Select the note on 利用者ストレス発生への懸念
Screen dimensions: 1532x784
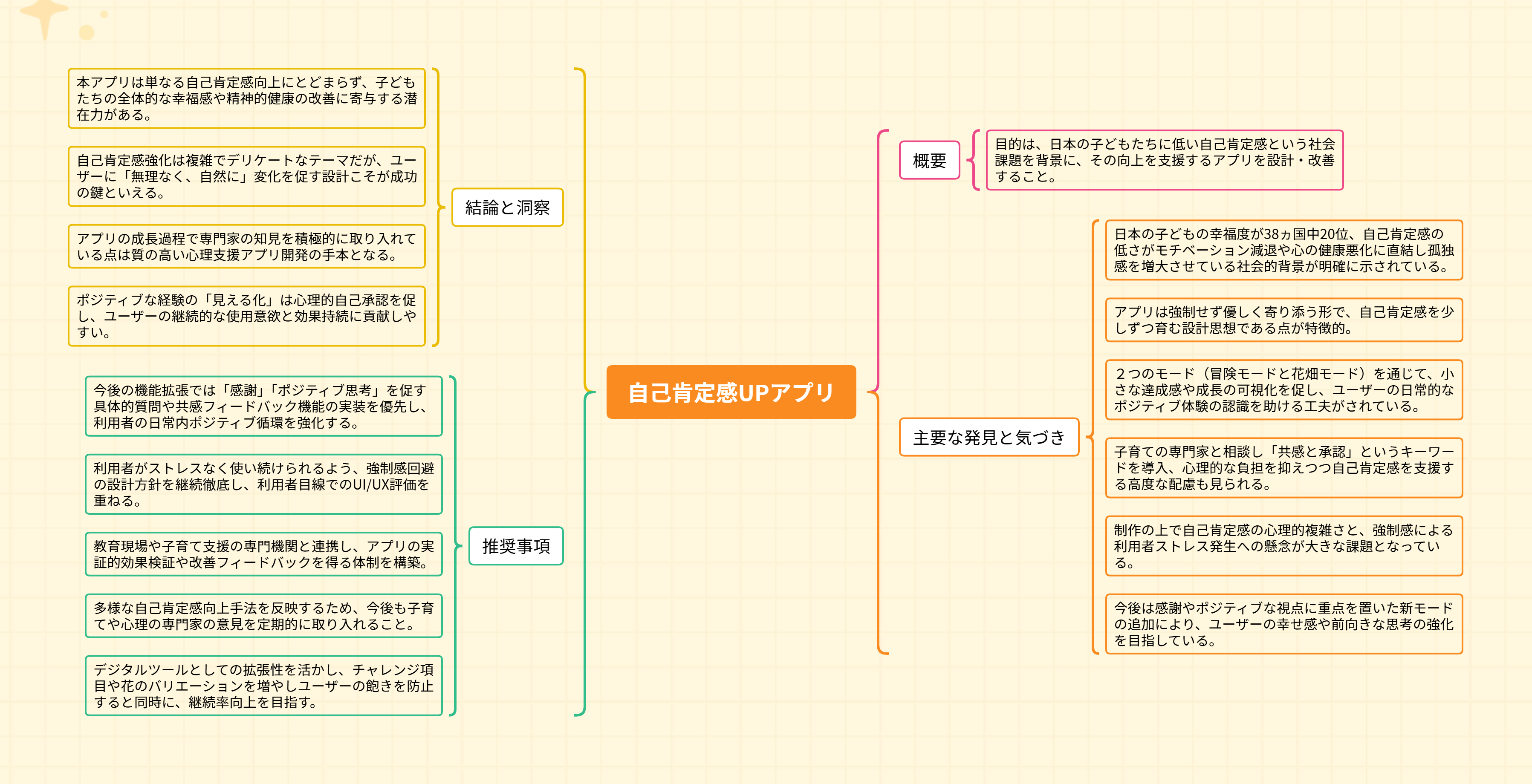point(1283,546)
